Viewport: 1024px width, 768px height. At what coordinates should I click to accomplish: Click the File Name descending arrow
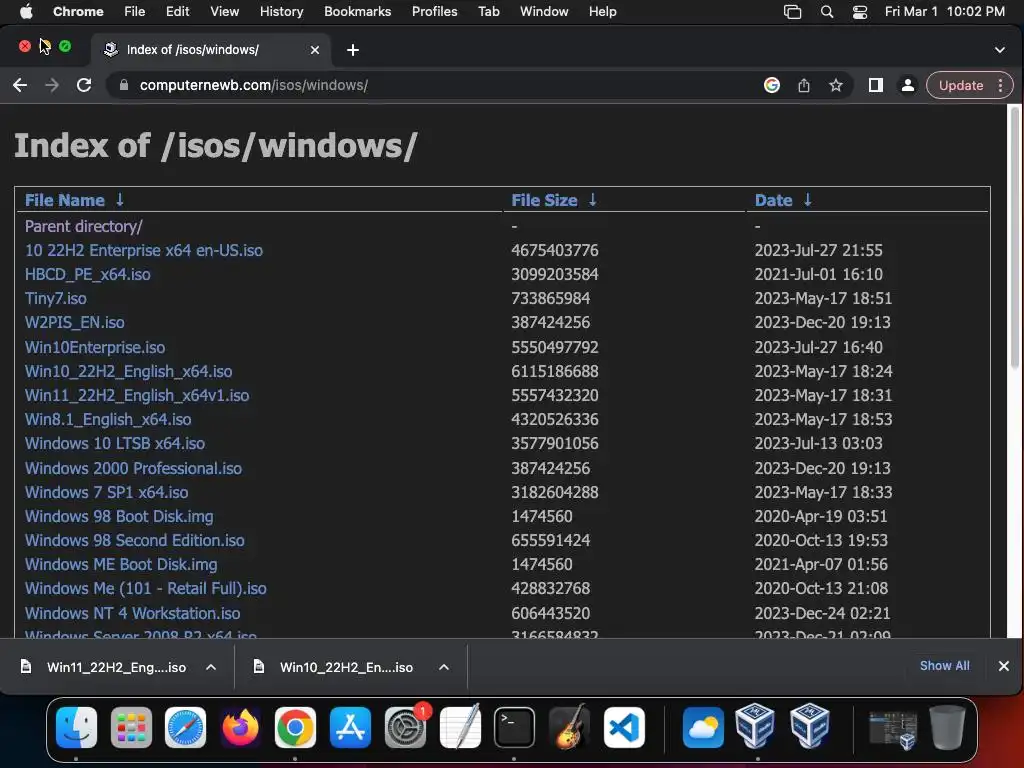(x=120, y=200)
